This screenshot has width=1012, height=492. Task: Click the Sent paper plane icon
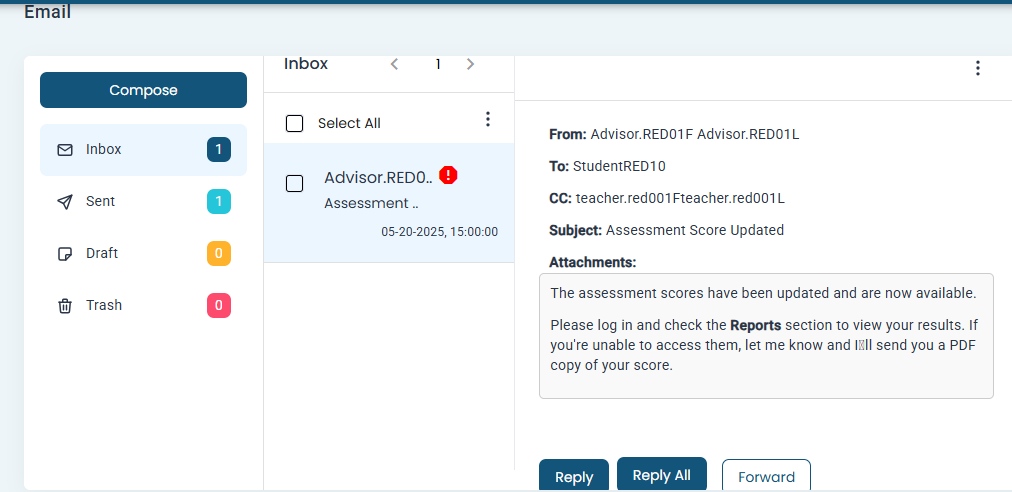(x=65, y=202)
